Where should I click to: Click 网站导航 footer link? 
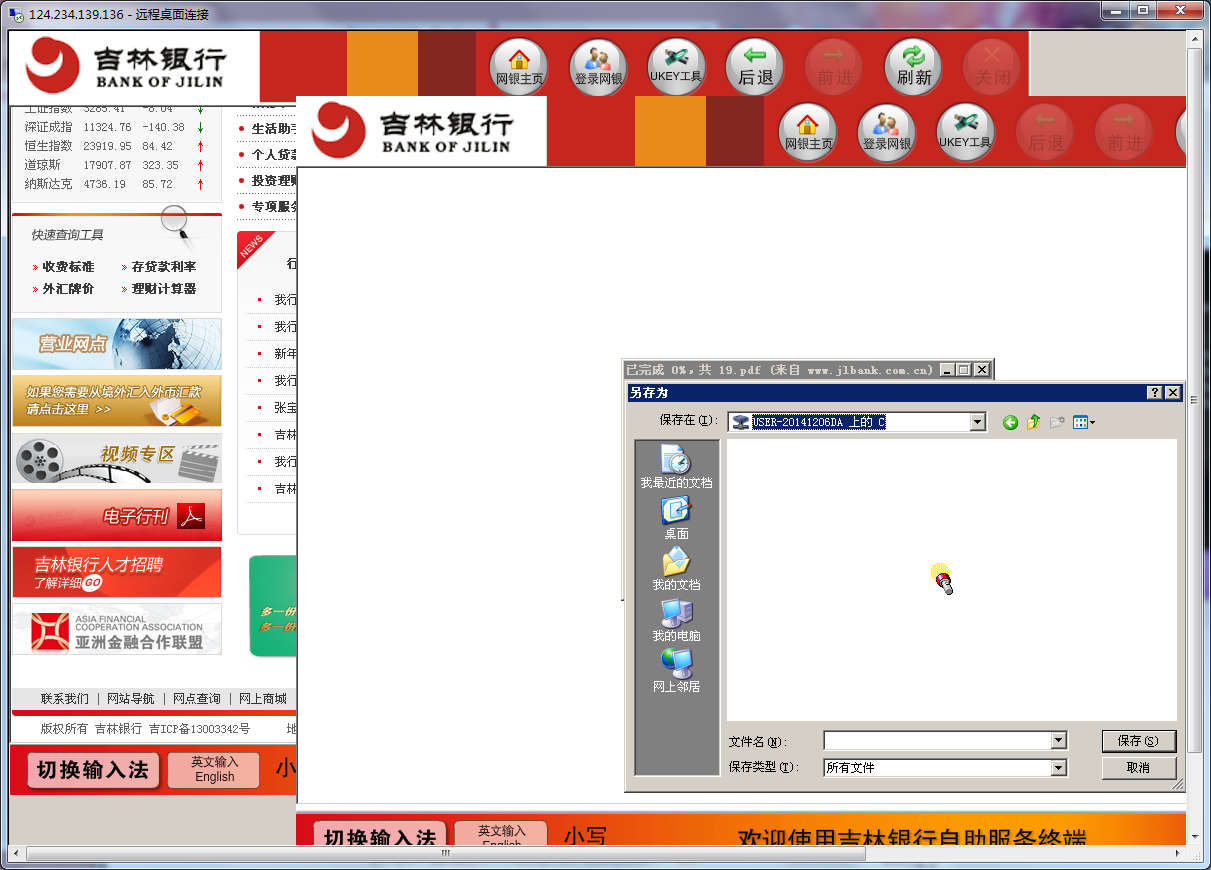131,699
